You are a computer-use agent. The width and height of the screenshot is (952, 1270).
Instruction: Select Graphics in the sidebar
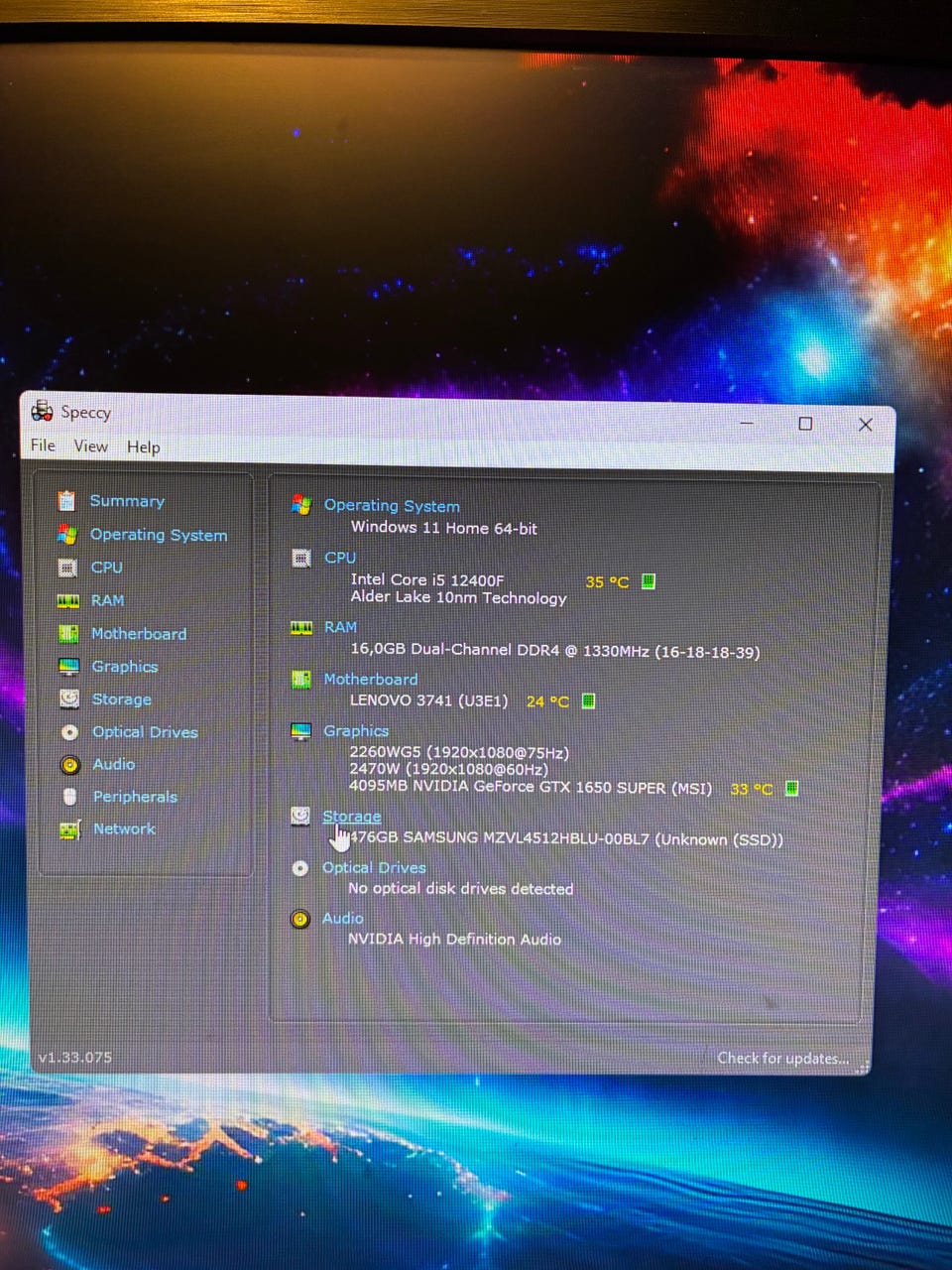[x=125, y=667]
